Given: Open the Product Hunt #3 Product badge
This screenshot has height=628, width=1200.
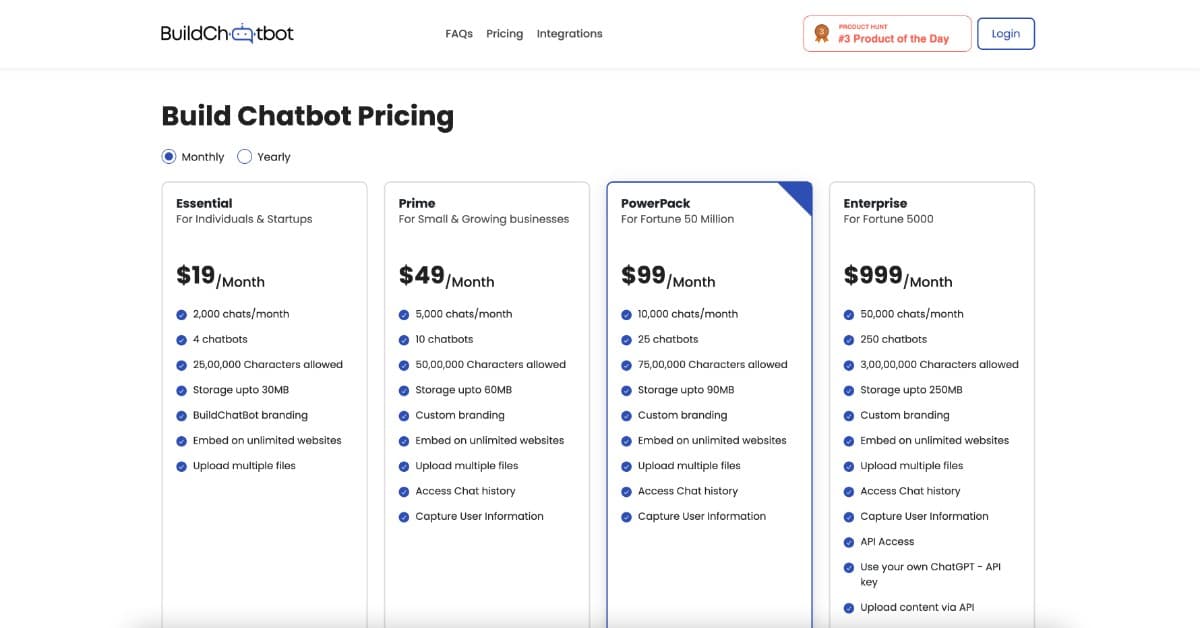Looking at the screenshot, I should (x=887, y=33).
